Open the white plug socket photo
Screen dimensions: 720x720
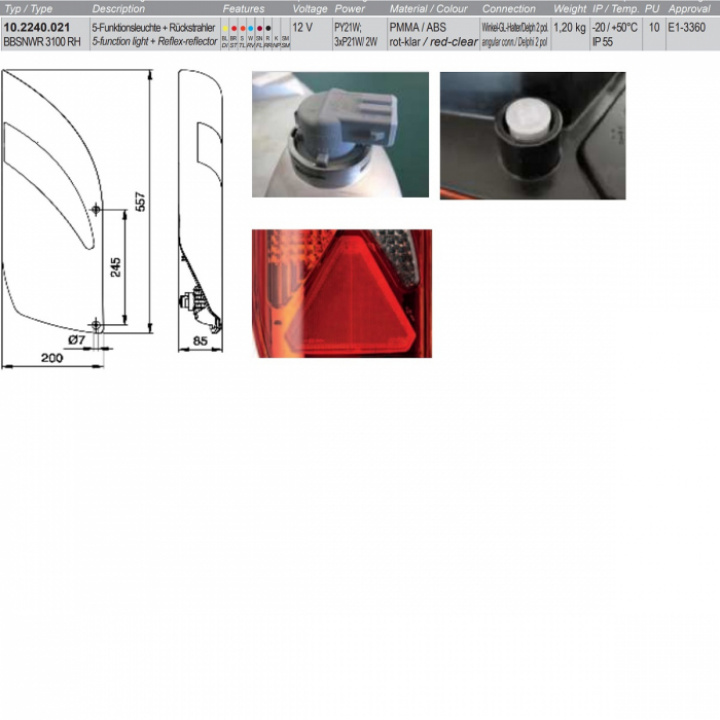(532, 135)
